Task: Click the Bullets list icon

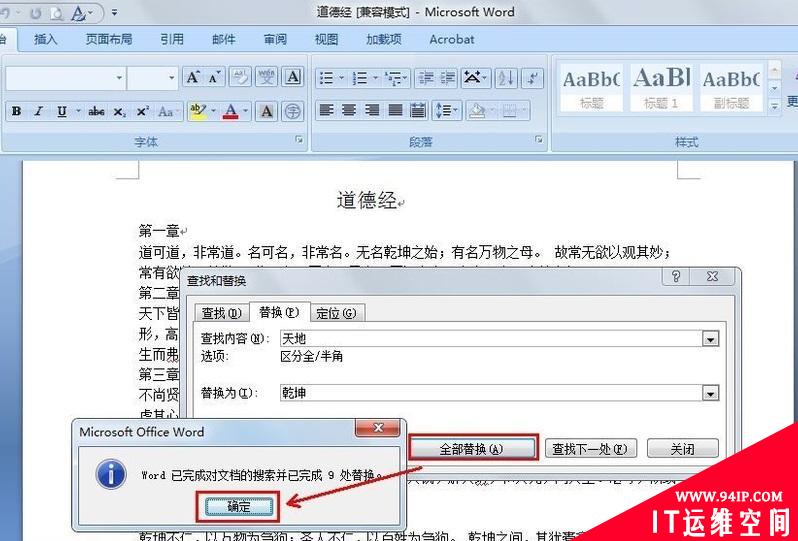Action: (x=326, y=78)
